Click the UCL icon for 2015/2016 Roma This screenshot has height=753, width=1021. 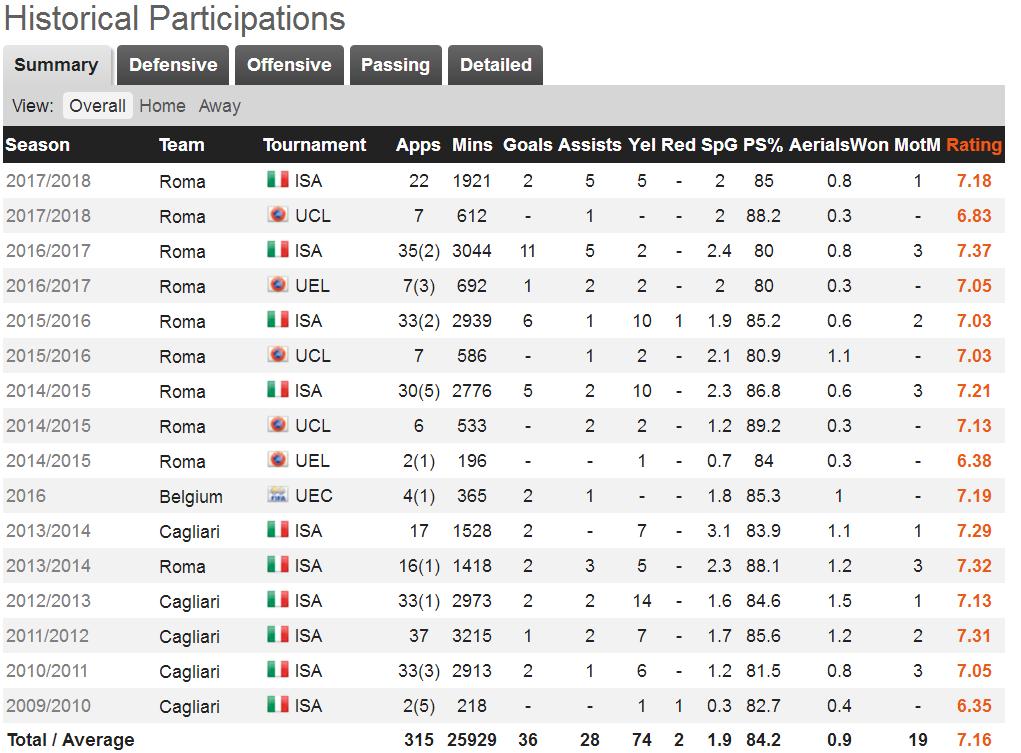pyautogui.click(x=277, y=355)
